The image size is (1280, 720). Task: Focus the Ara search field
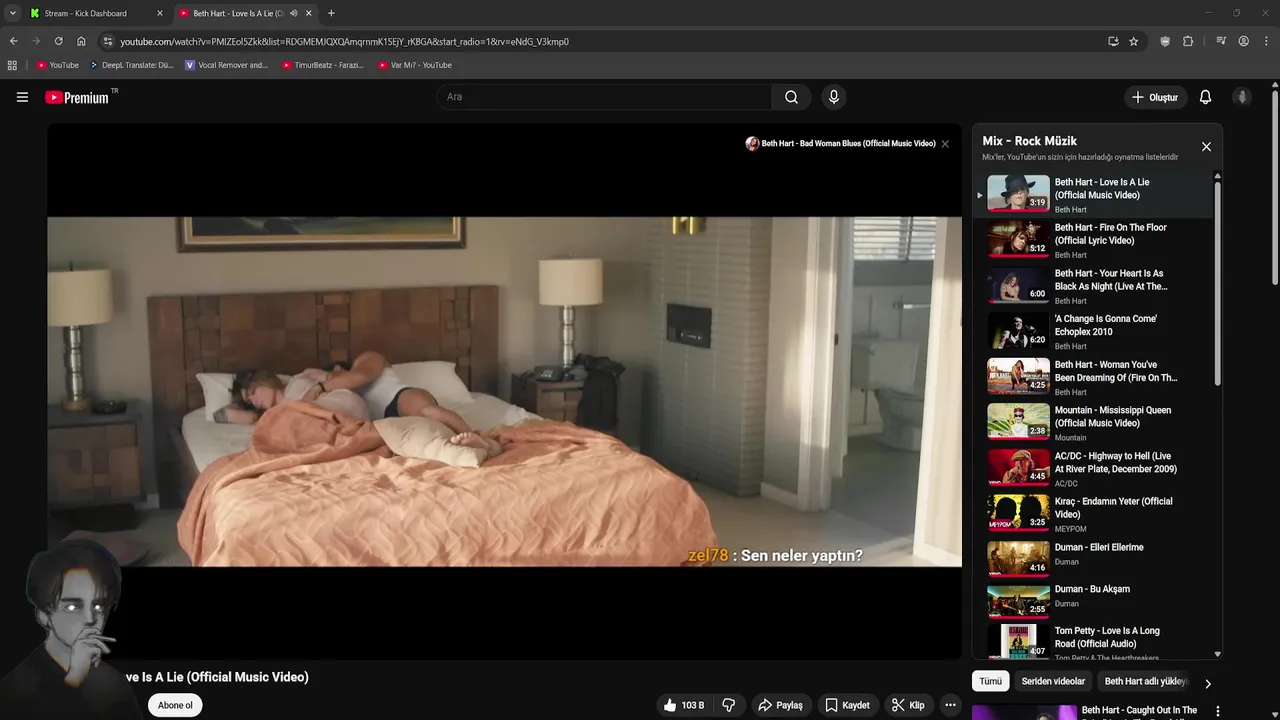click(x=604, y=97)
